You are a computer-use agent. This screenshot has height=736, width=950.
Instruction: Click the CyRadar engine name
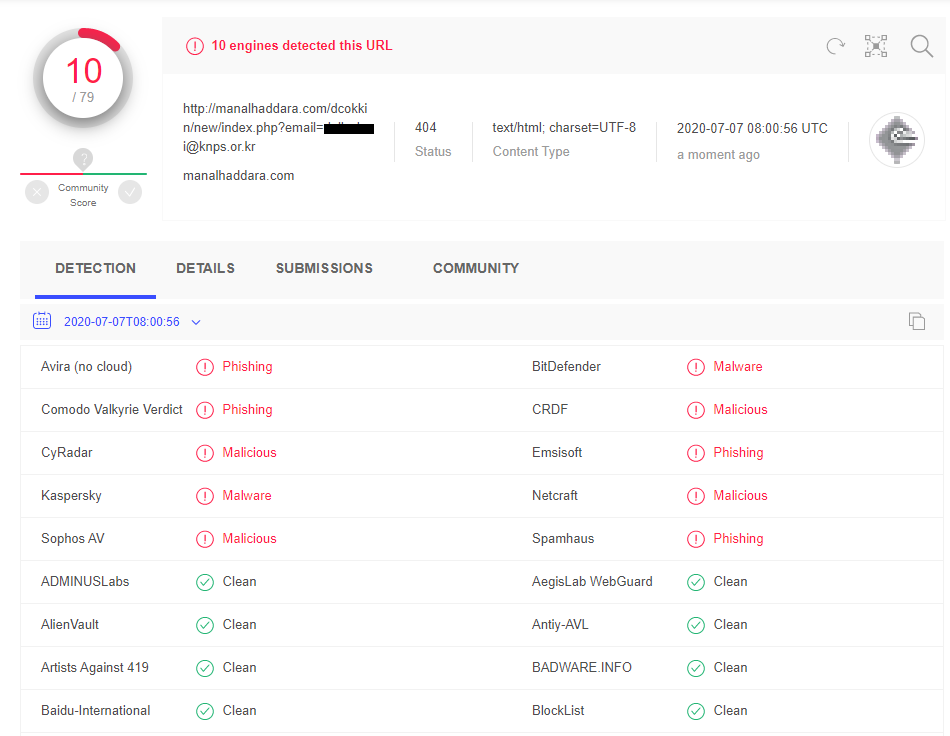(x=67, y=453)
